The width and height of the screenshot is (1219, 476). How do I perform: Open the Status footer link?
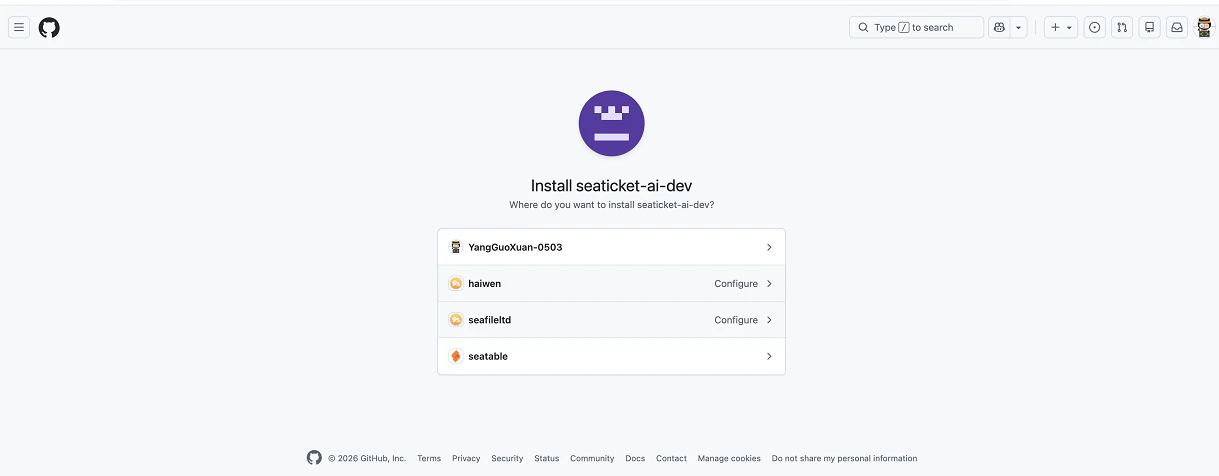pos(547,458)
